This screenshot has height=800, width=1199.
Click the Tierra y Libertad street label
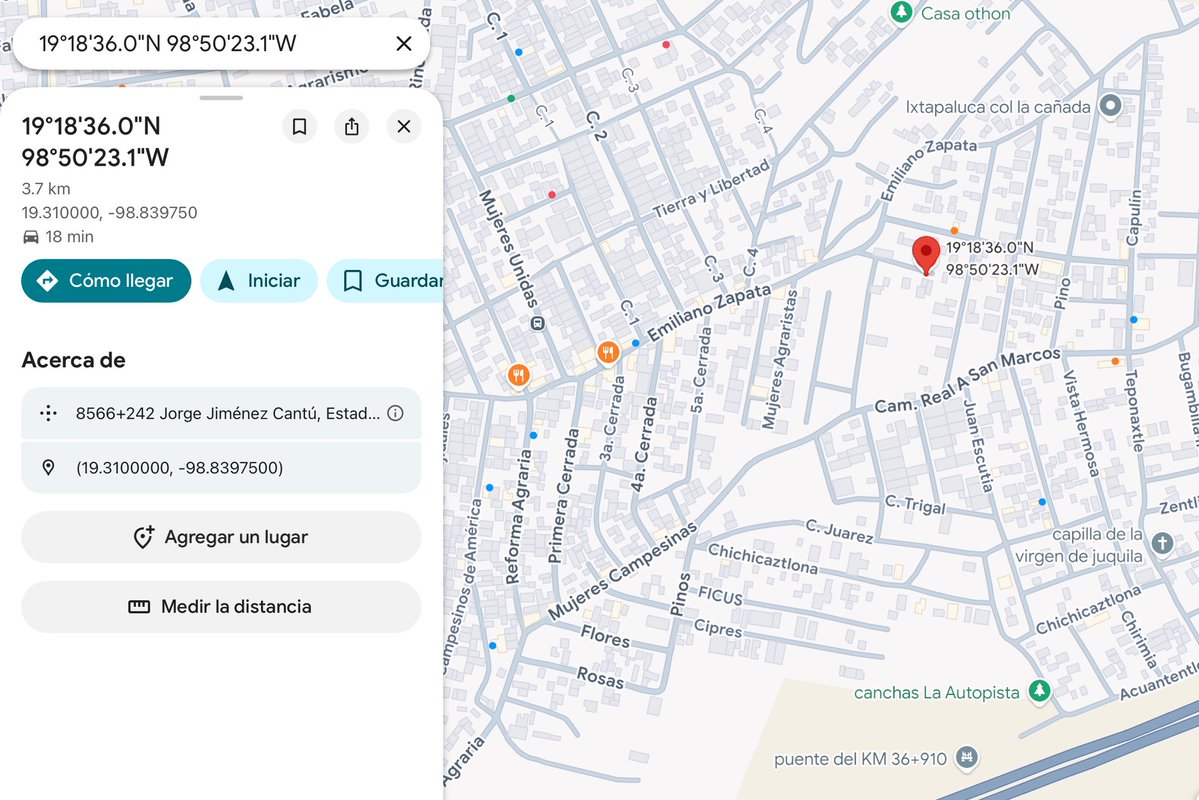(x=711, y=189)
